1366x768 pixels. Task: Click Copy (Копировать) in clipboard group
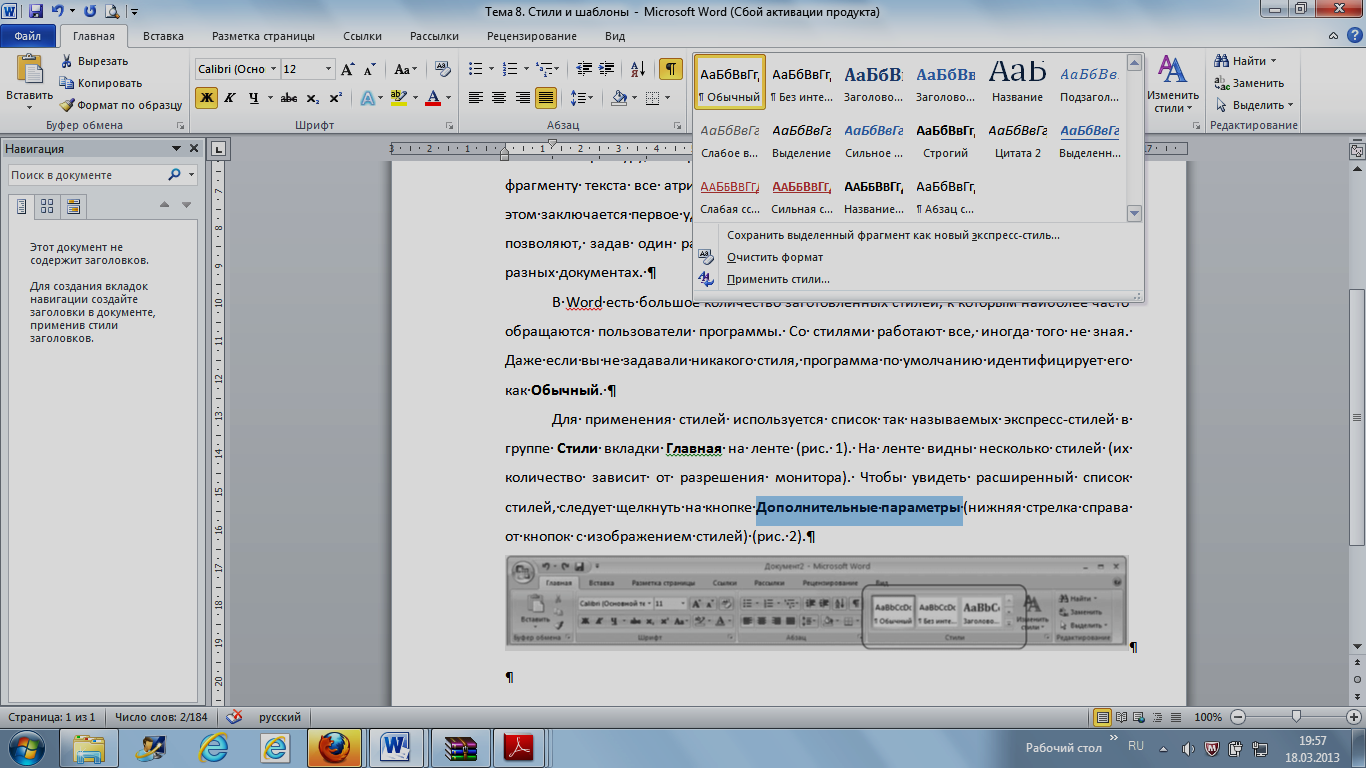click(x=100, y=83)
